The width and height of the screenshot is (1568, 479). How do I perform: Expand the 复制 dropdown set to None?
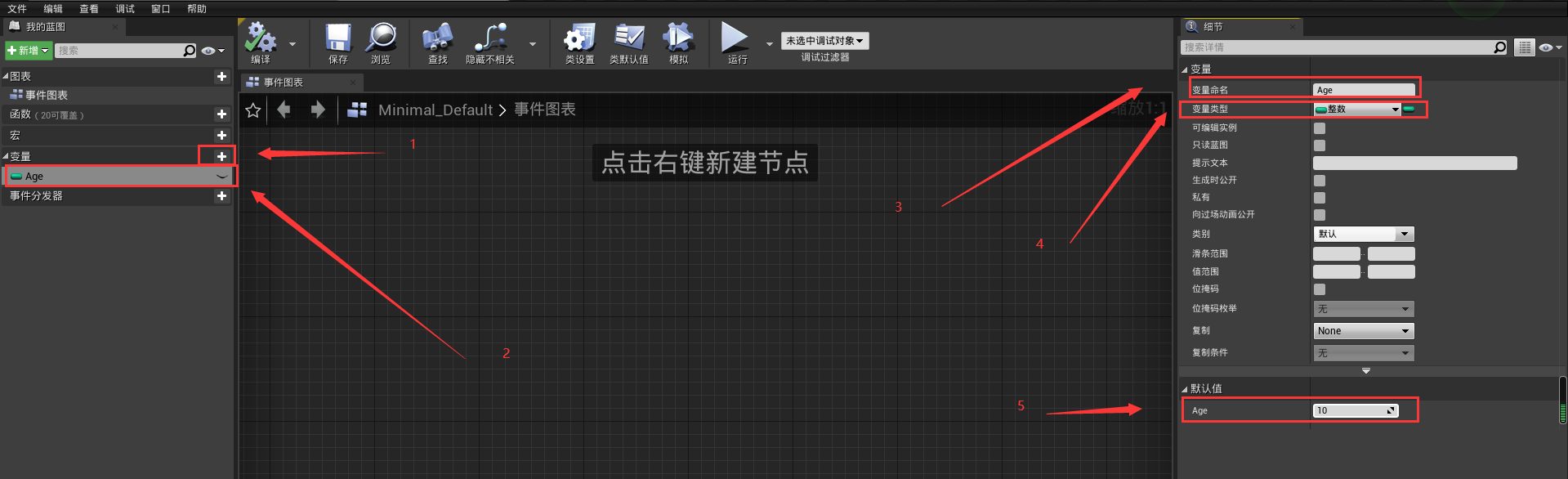coord(1363,331)
